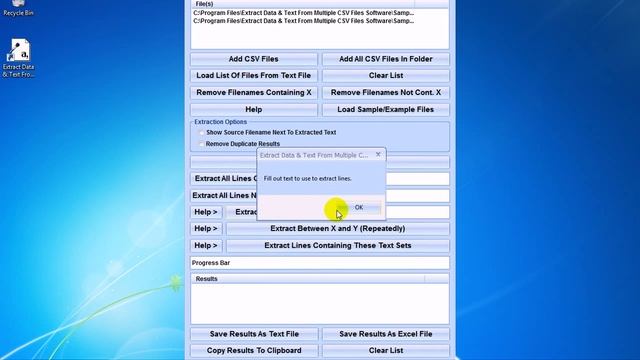Open the Recycle Bin desktop icon
Image resolution: width=640 pixels, height=360 pixels.
pyautogui.click(x=18, y=8)
